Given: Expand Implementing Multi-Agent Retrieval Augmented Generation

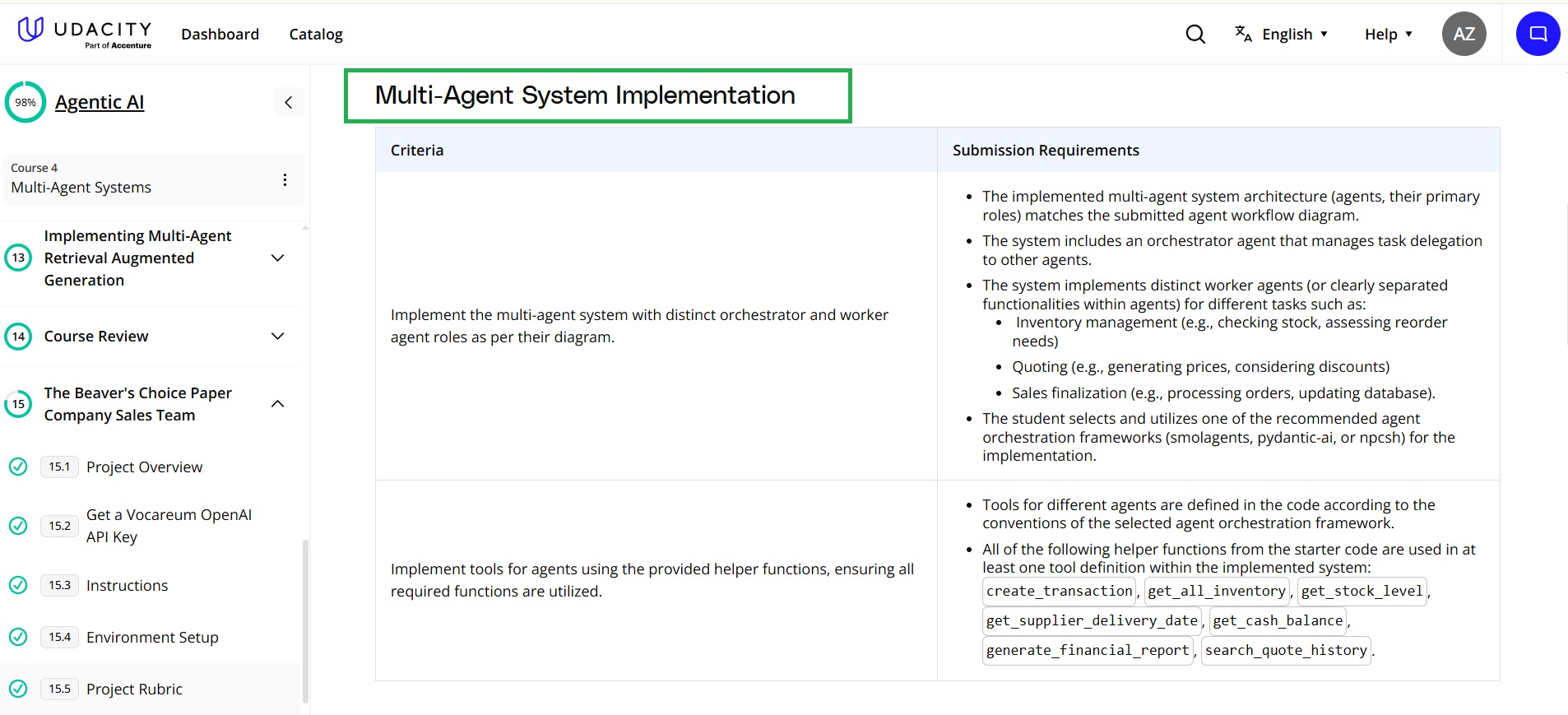Looking at the screenshot, I should coord(278,258).
